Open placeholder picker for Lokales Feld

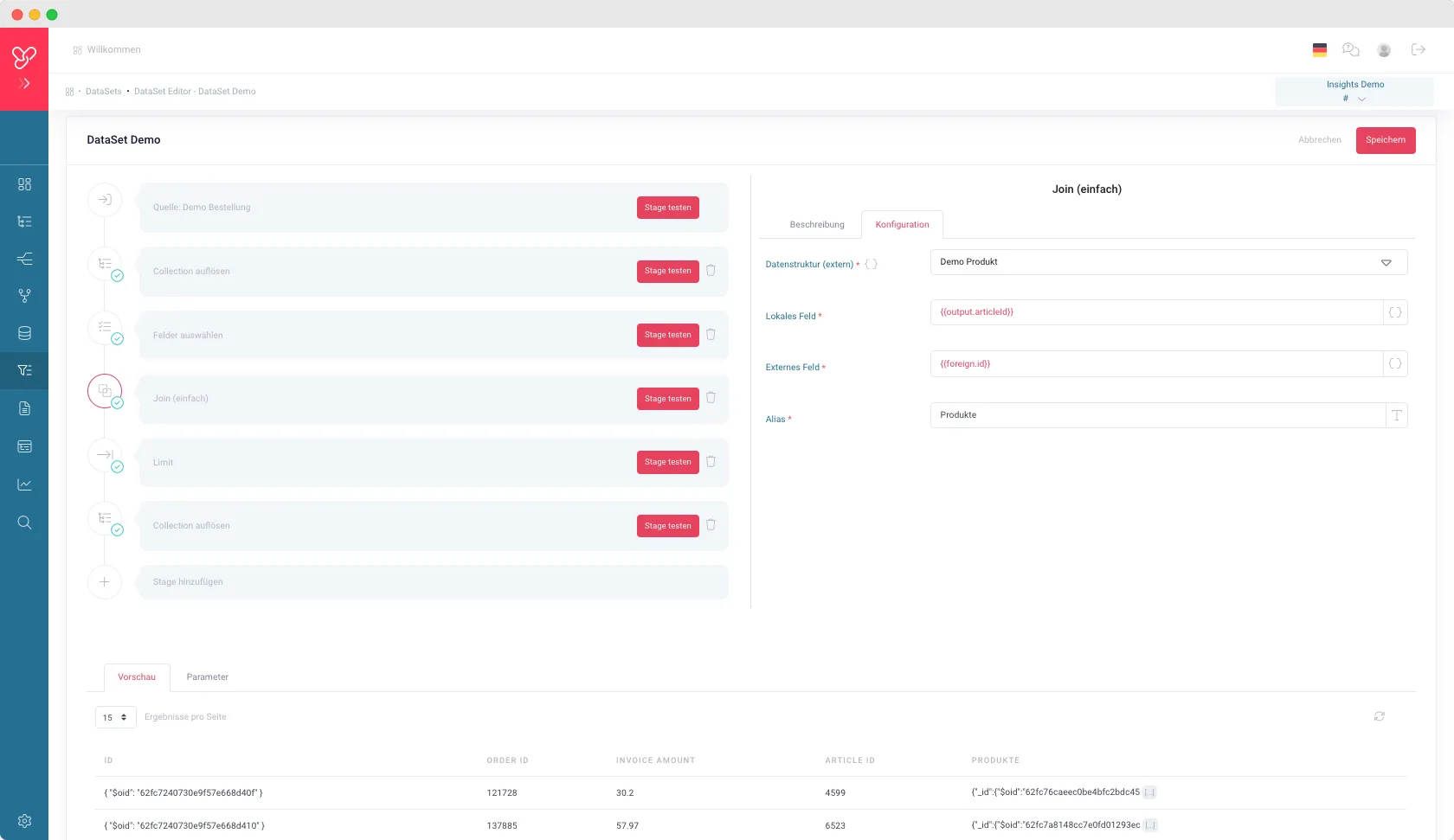point(1395,312)
